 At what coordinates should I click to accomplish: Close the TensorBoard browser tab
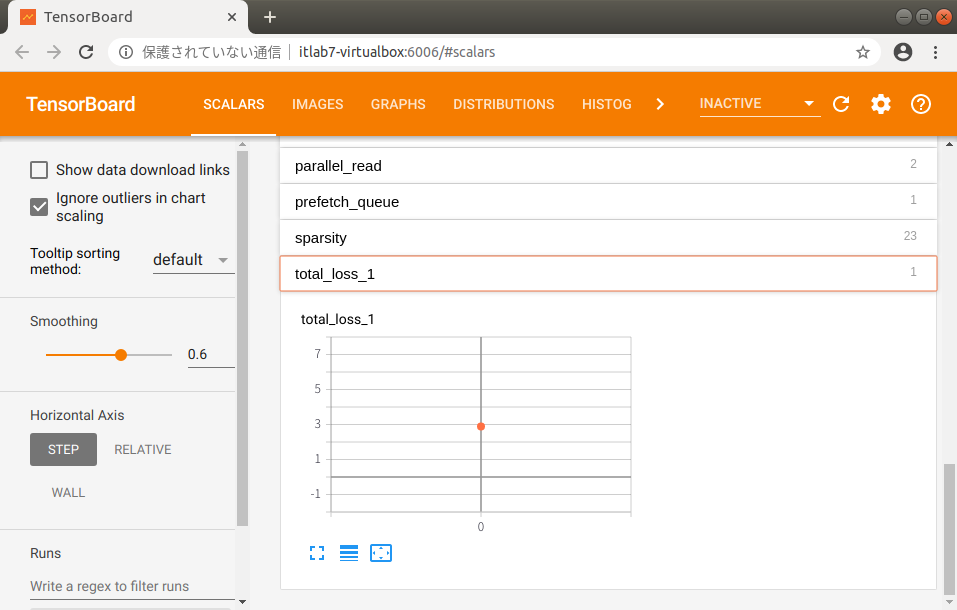pyautogui.click(x=232, y=17)
